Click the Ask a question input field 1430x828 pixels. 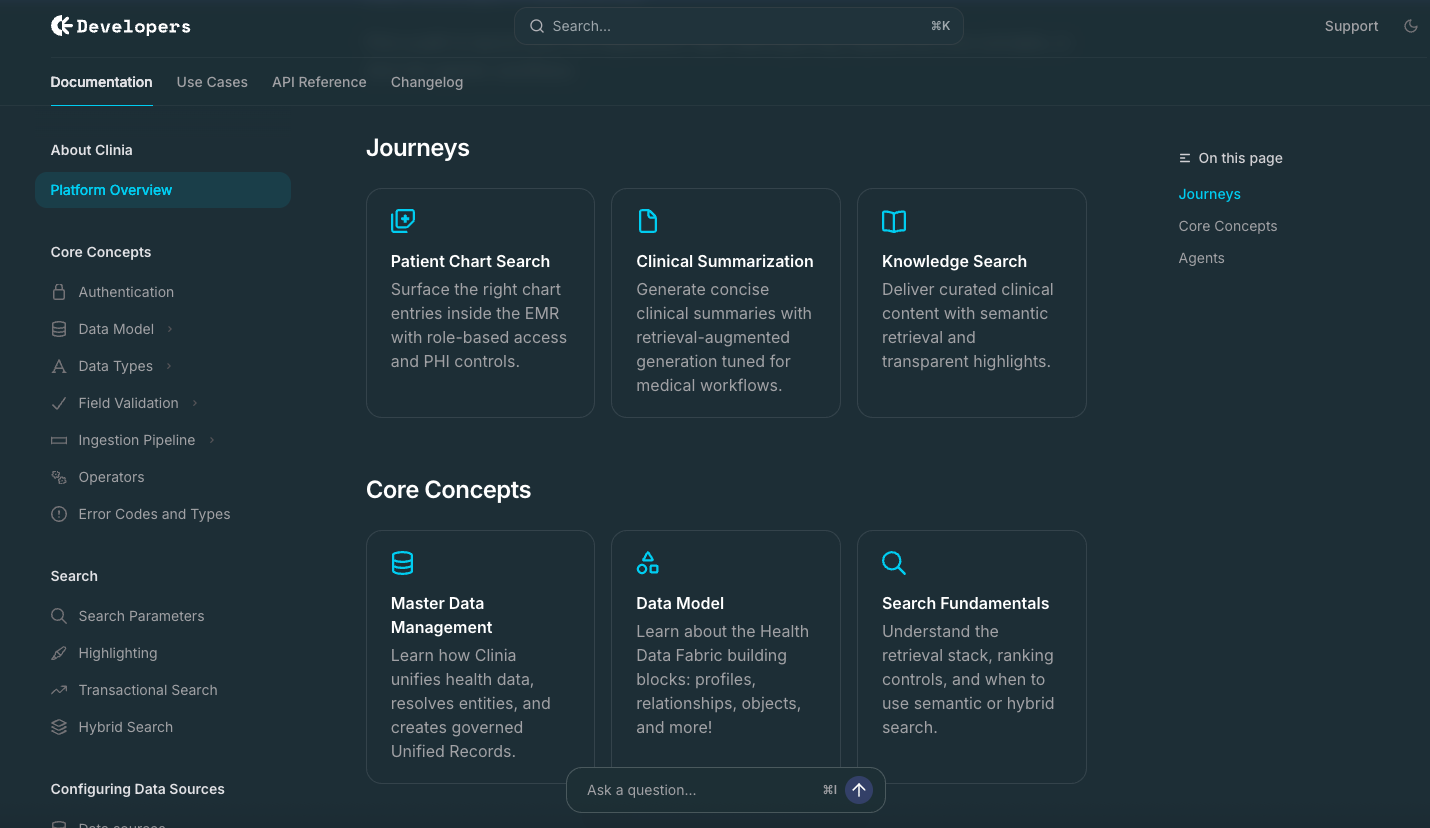click(x=690, y=790)
